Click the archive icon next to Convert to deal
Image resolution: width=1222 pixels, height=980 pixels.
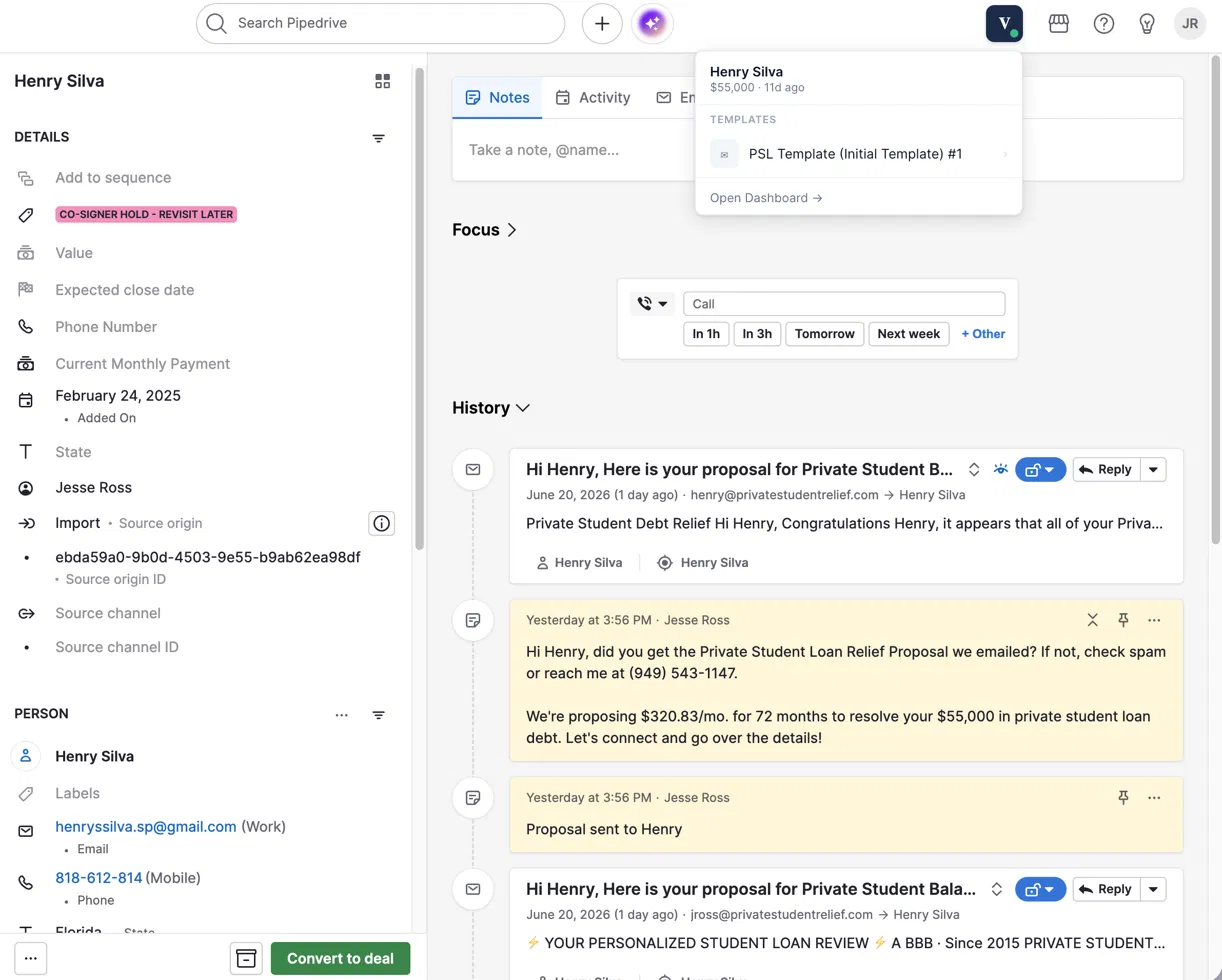[x=246, y=958]
